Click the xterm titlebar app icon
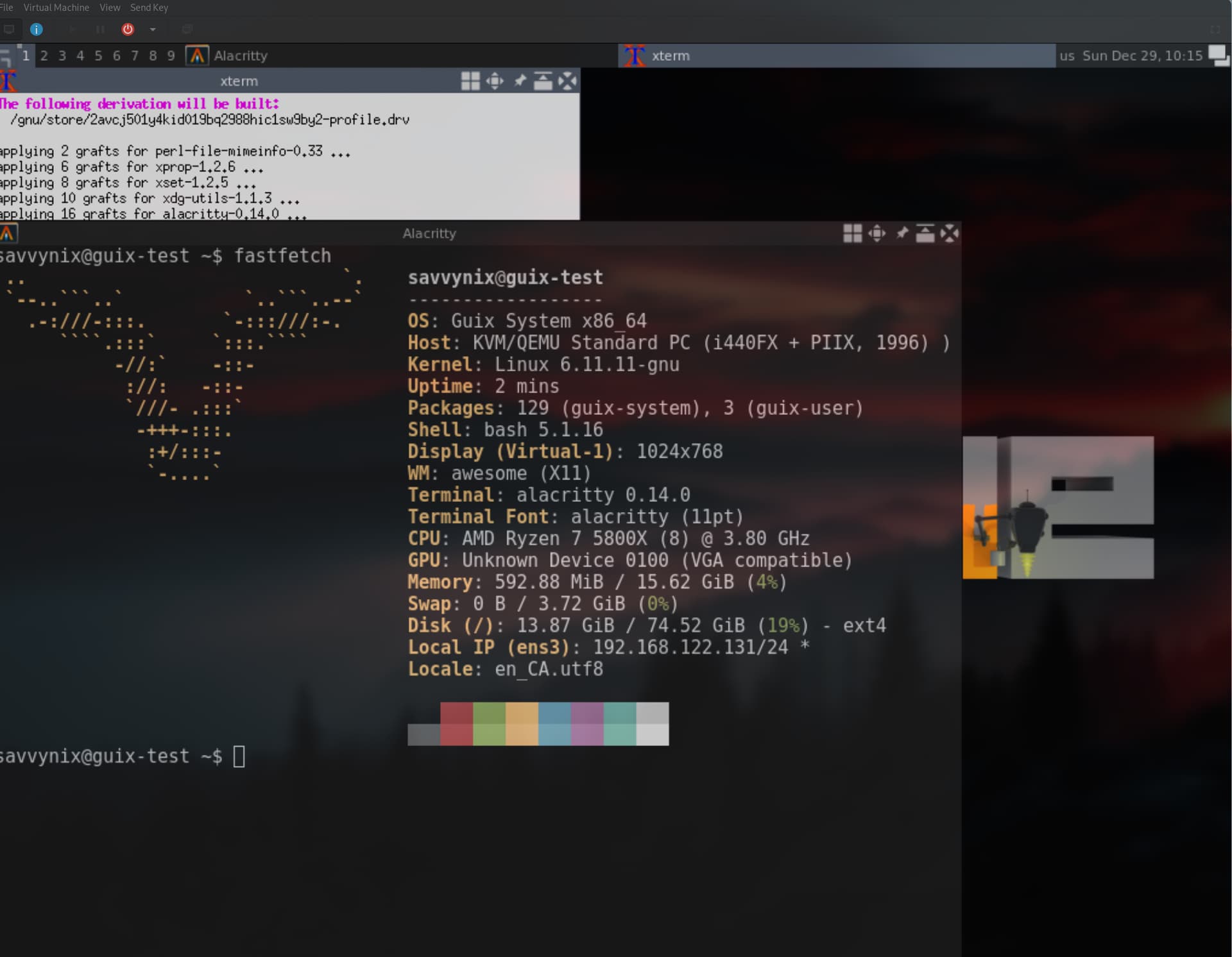 point(8,81)
